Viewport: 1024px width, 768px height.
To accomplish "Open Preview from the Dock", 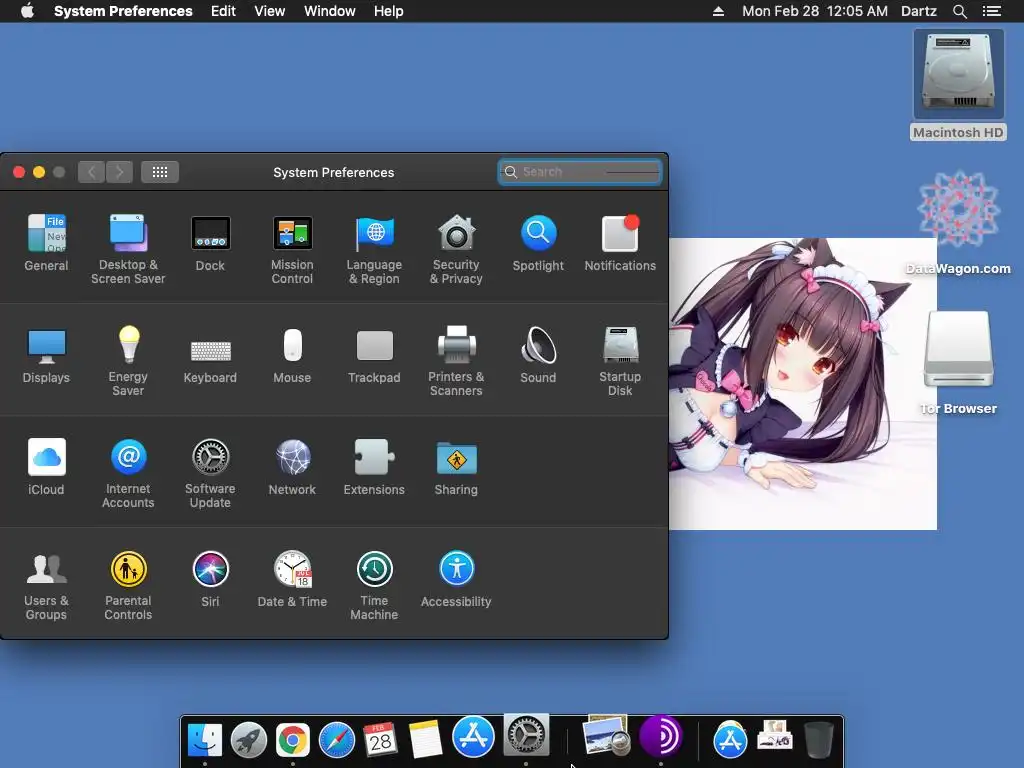I will click(x=607, y=735).
